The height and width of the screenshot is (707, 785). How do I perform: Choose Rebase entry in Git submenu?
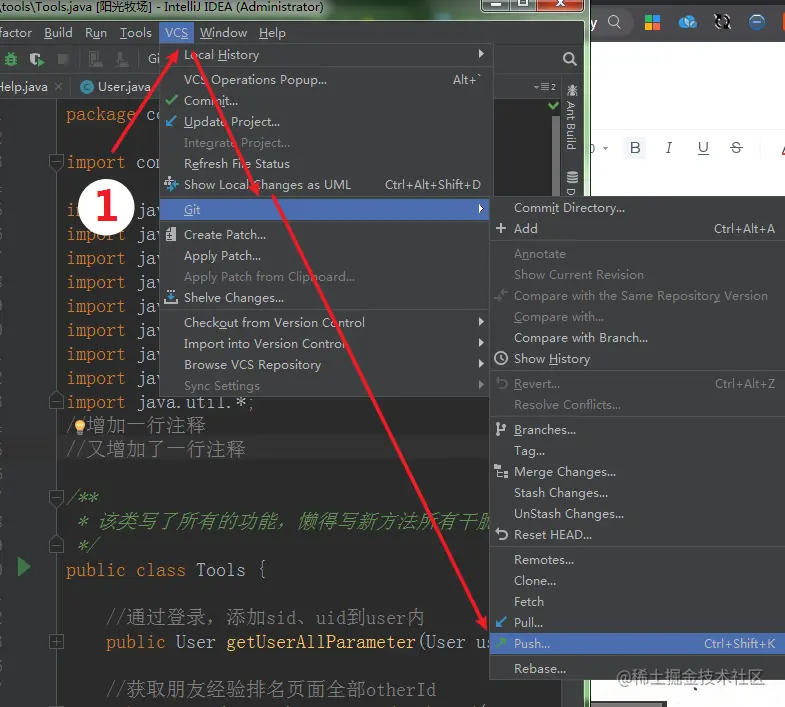pos(637,669)
